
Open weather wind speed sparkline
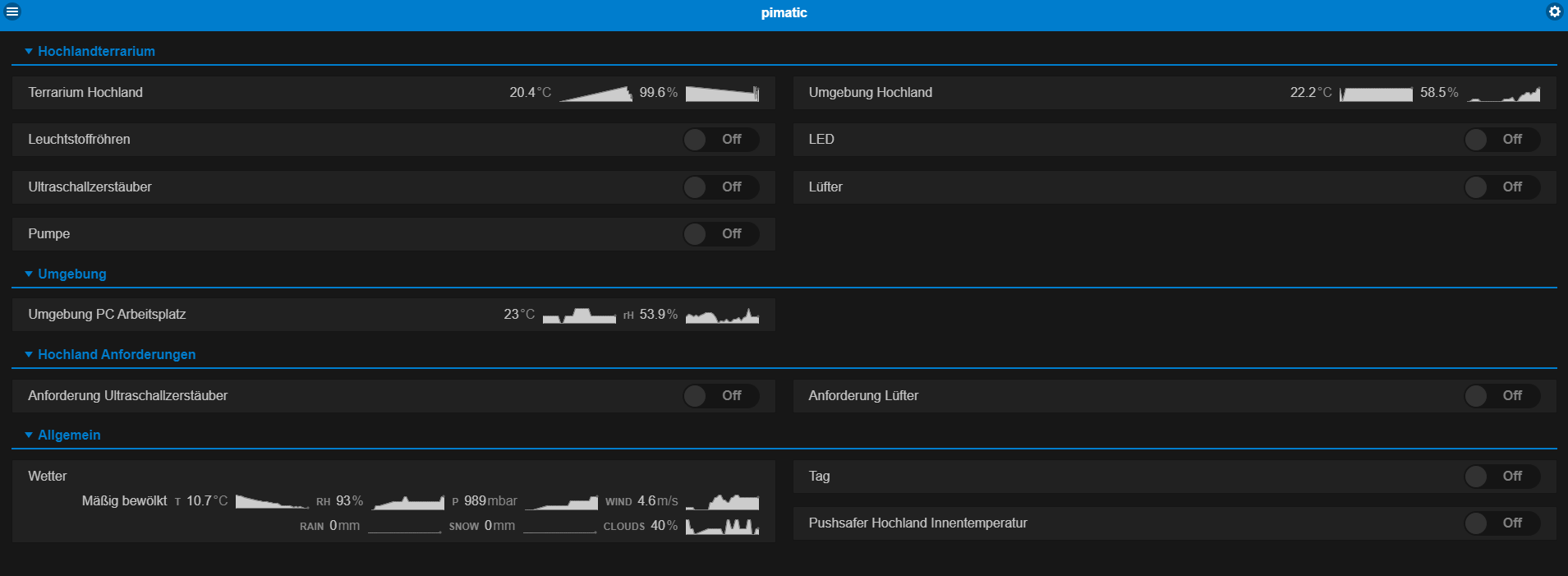pos(722,502)
